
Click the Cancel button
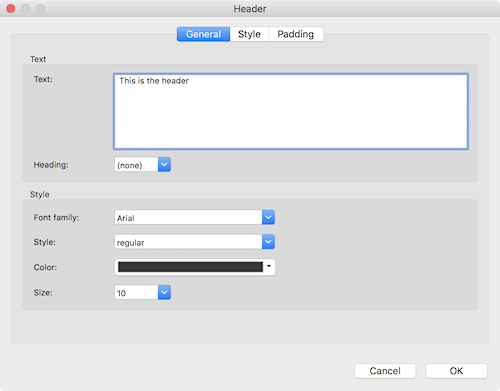coord(385,371)
